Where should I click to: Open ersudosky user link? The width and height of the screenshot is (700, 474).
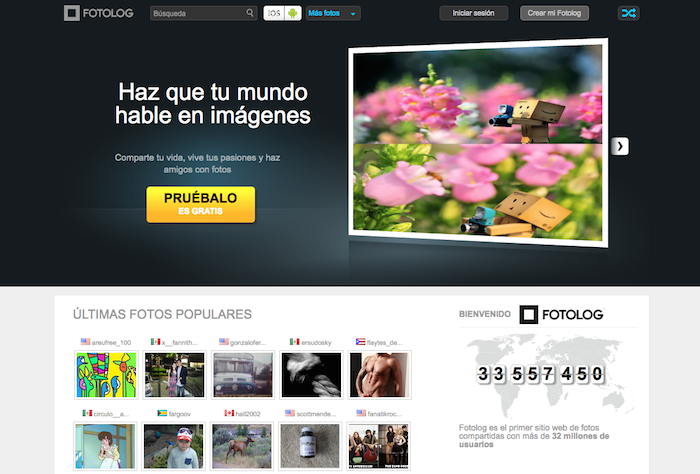point(316,343)
